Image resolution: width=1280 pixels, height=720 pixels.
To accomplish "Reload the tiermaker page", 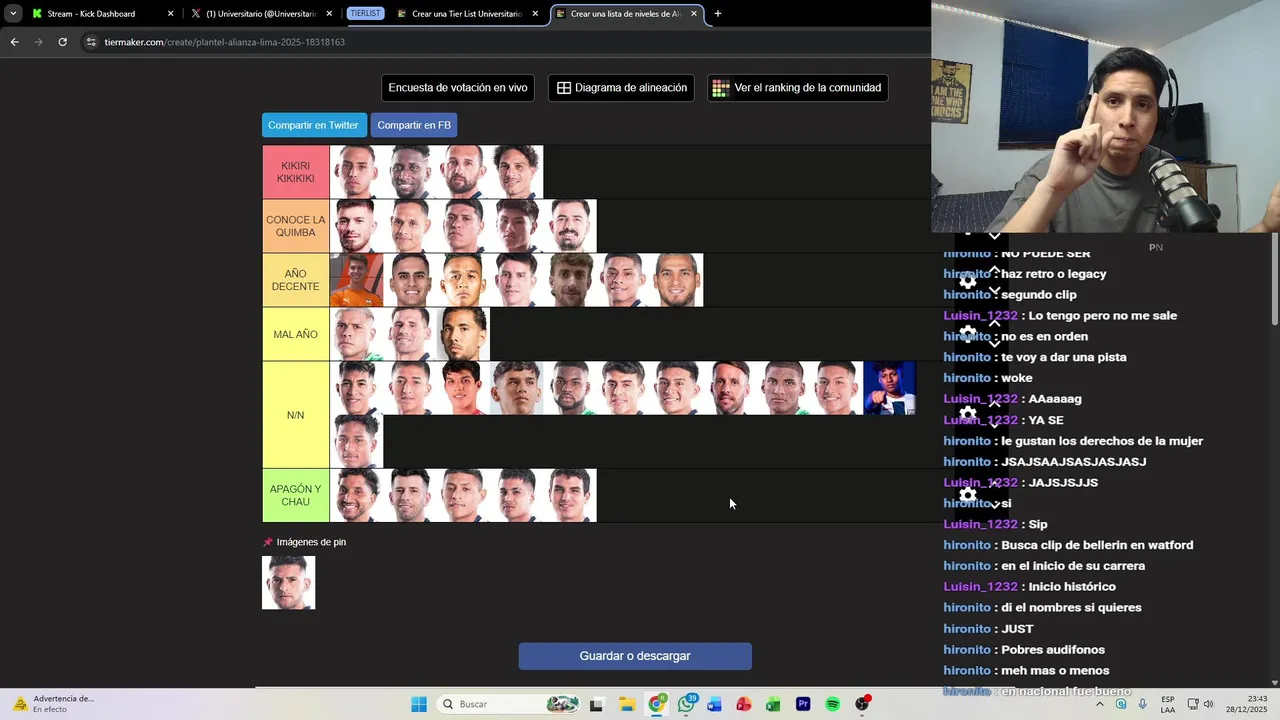I will (62, 42).
